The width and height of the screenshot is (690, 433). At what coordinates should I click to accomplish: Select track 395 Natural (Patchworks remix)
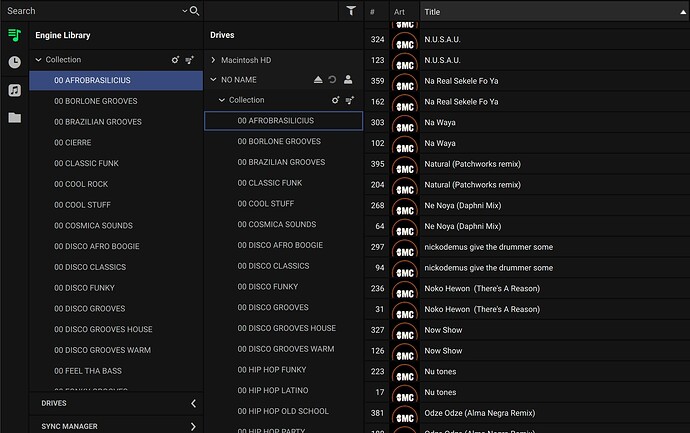(x=527, y=164)
